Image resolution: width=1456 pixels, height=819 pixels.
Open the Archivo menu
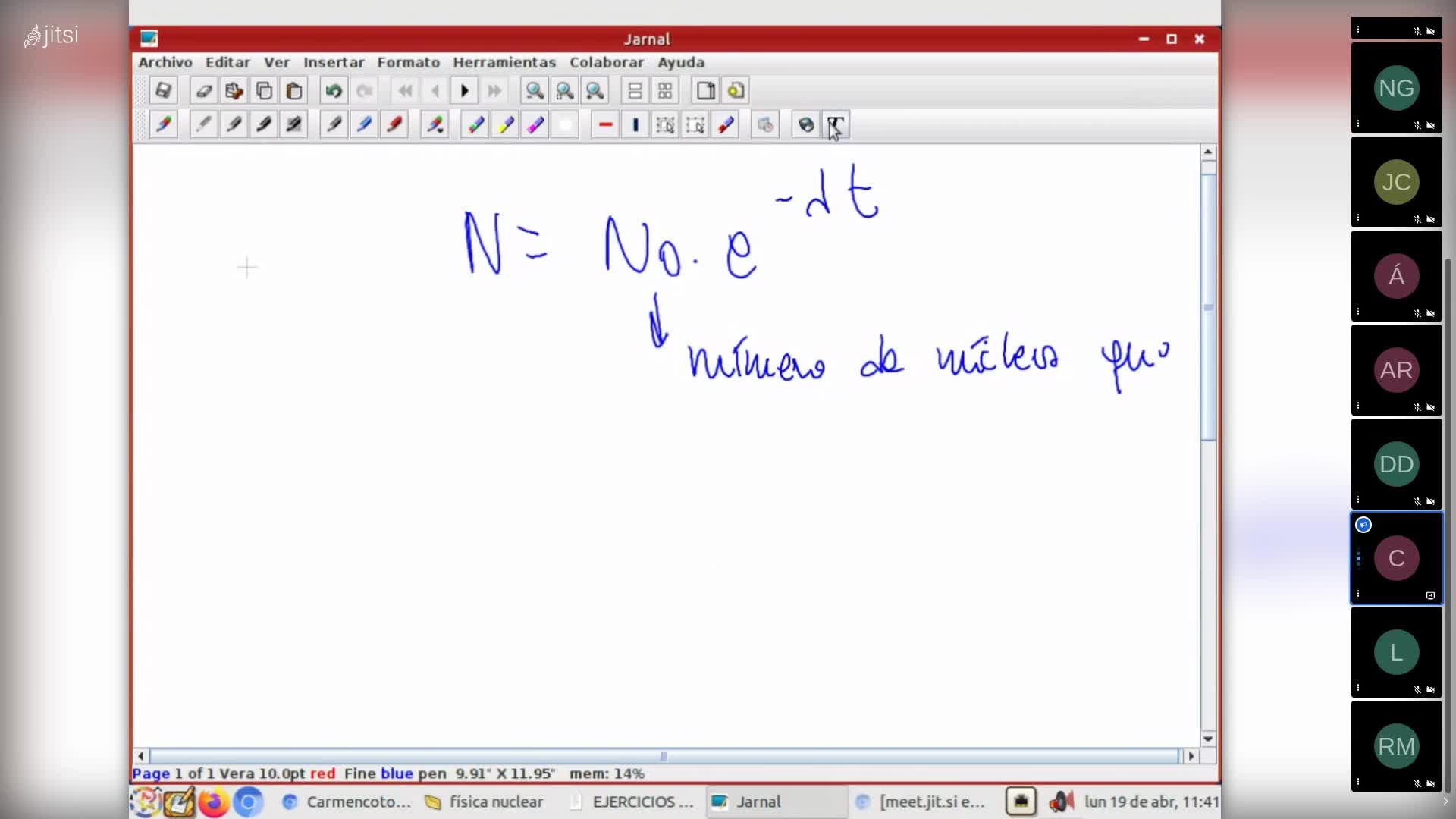click(165, 62)
